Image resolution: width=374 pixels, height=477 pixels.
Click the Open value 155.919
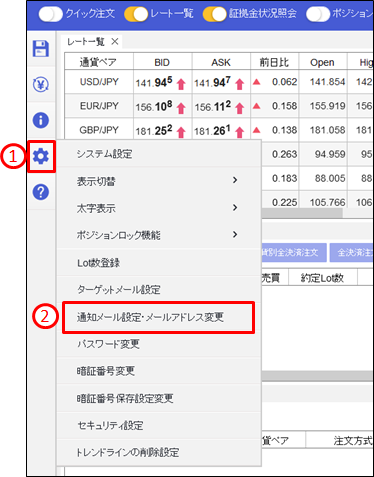327,106
